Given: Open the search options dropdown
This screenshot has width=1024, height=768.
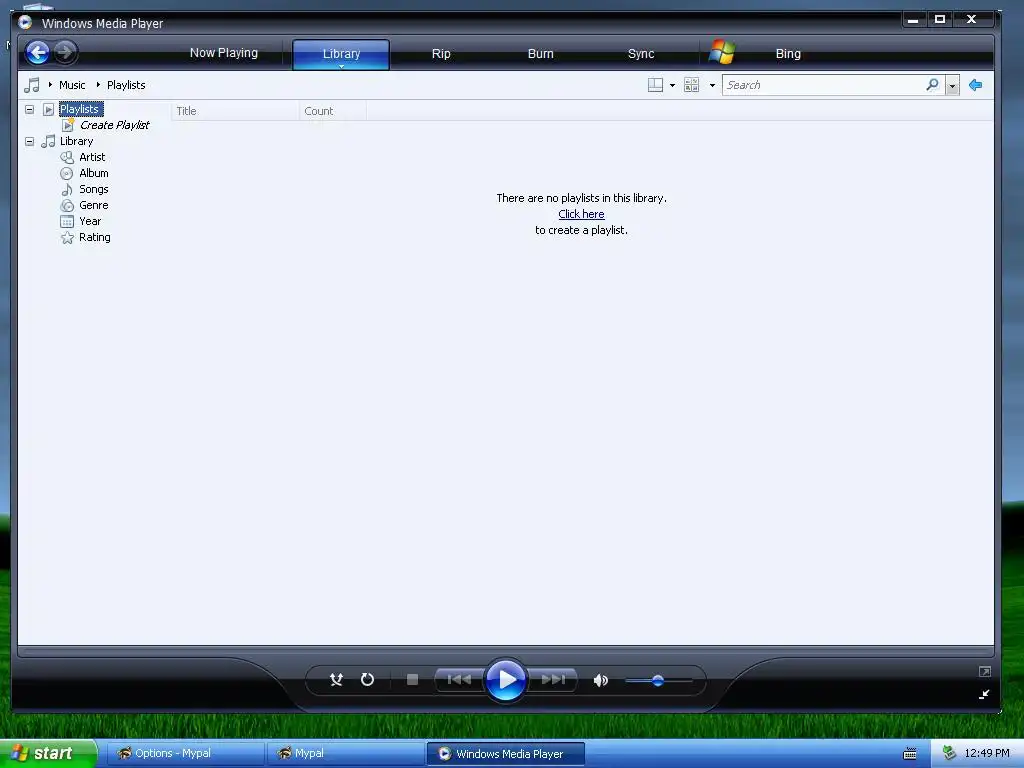Looking at the screenshot, I should (952, 86).
